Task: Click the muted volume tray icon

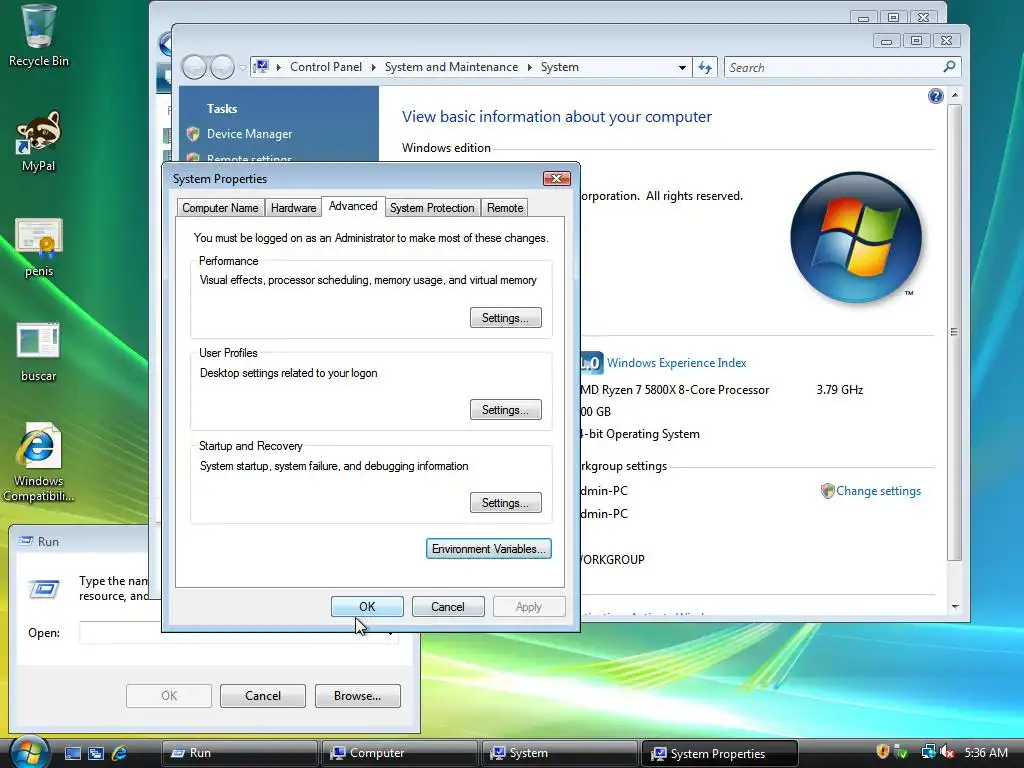Action: tap(947, 752)
